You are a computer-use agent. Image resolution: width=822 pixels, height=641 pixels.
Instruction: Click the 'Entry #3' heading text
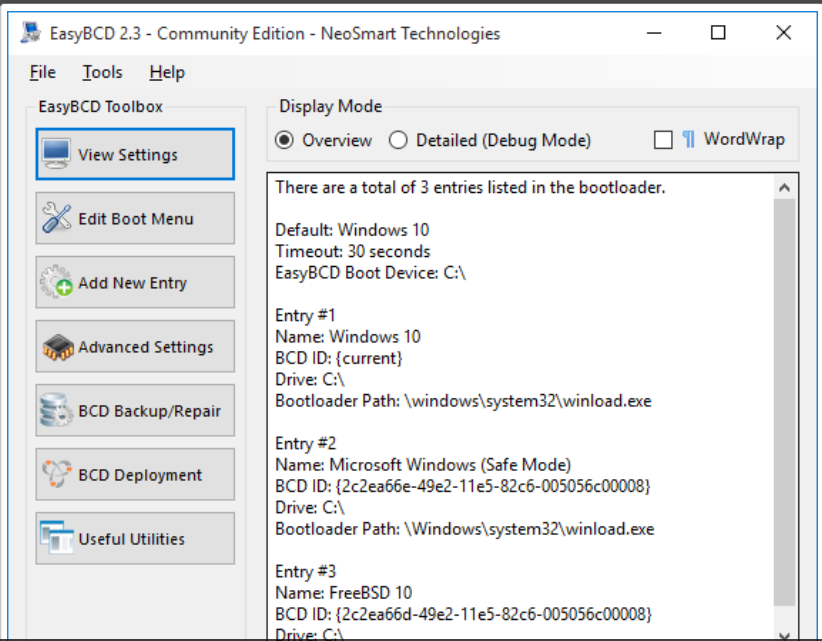pos(306,572)
